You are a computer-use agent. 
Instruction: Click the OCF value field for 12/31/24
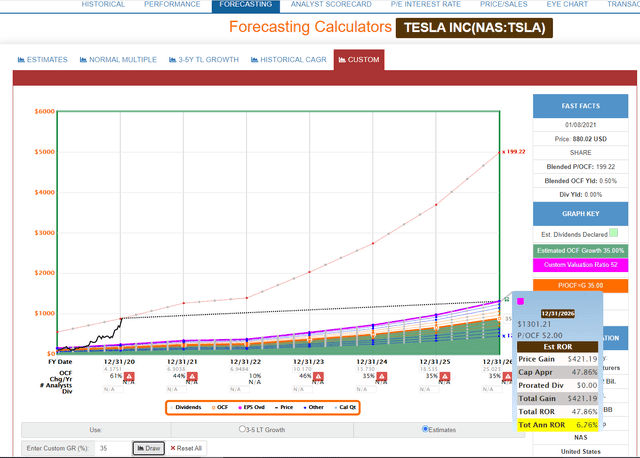366,369
